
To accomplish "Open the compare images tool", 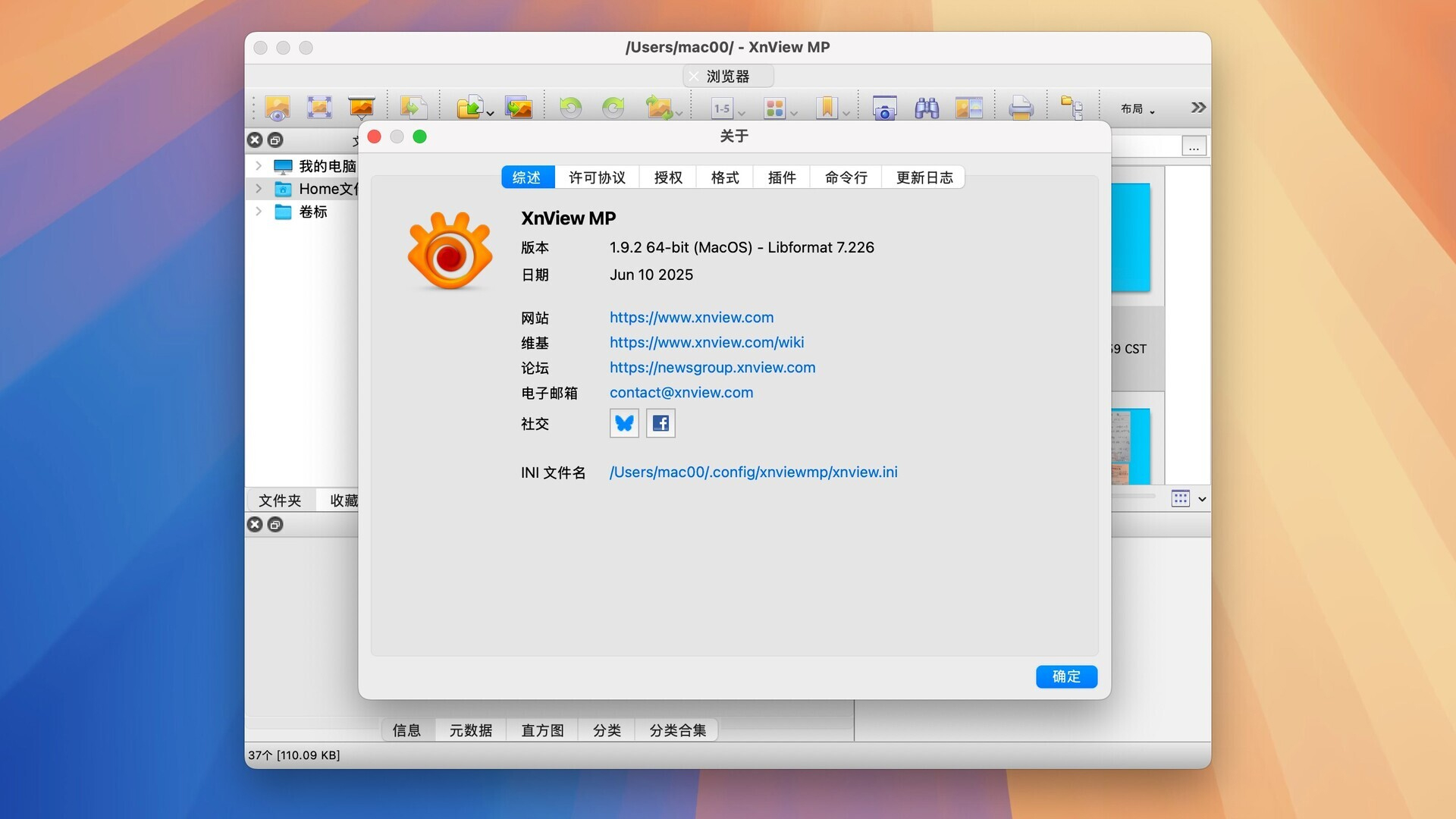I will (968, 107).
